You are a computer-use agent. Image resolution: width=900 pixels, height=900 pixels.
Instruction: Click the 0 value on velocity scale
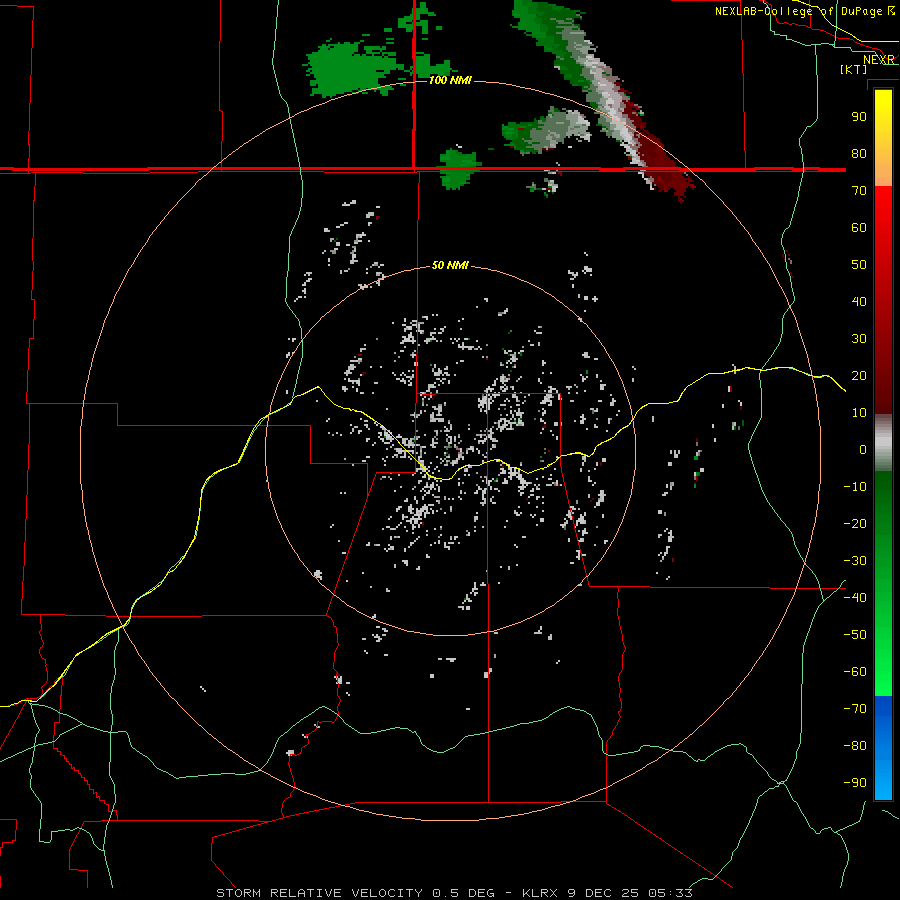(x=863, y=450)
